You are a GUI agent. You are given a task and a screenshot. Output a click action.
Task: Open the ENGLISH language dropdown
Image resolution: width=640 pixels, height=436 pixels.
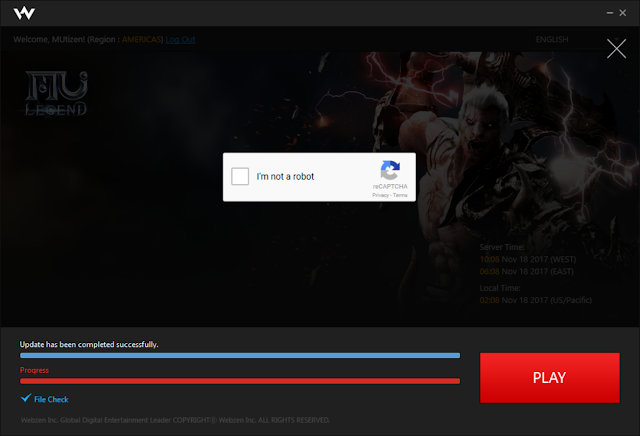click(x=578, y=40)
